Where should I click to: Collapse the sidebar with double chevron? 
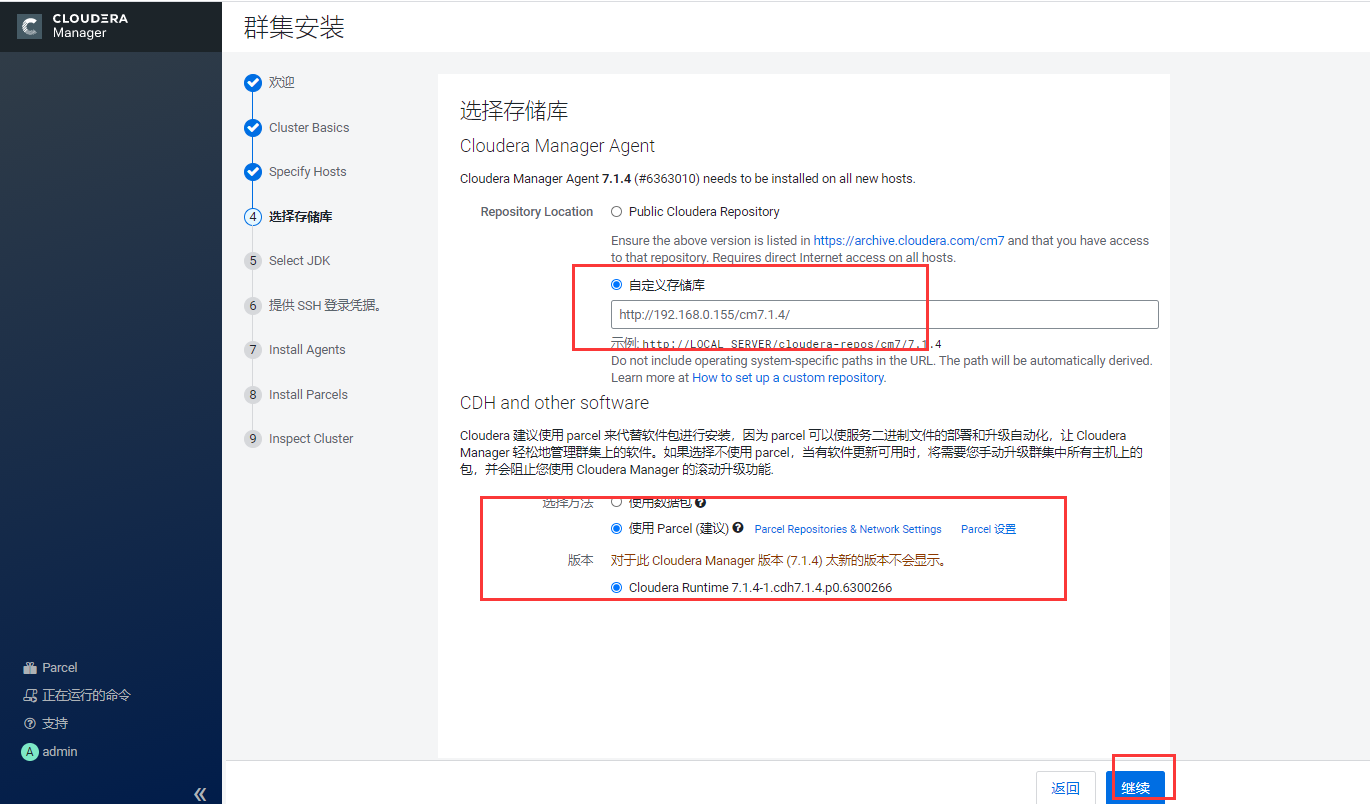pos(200,794)
